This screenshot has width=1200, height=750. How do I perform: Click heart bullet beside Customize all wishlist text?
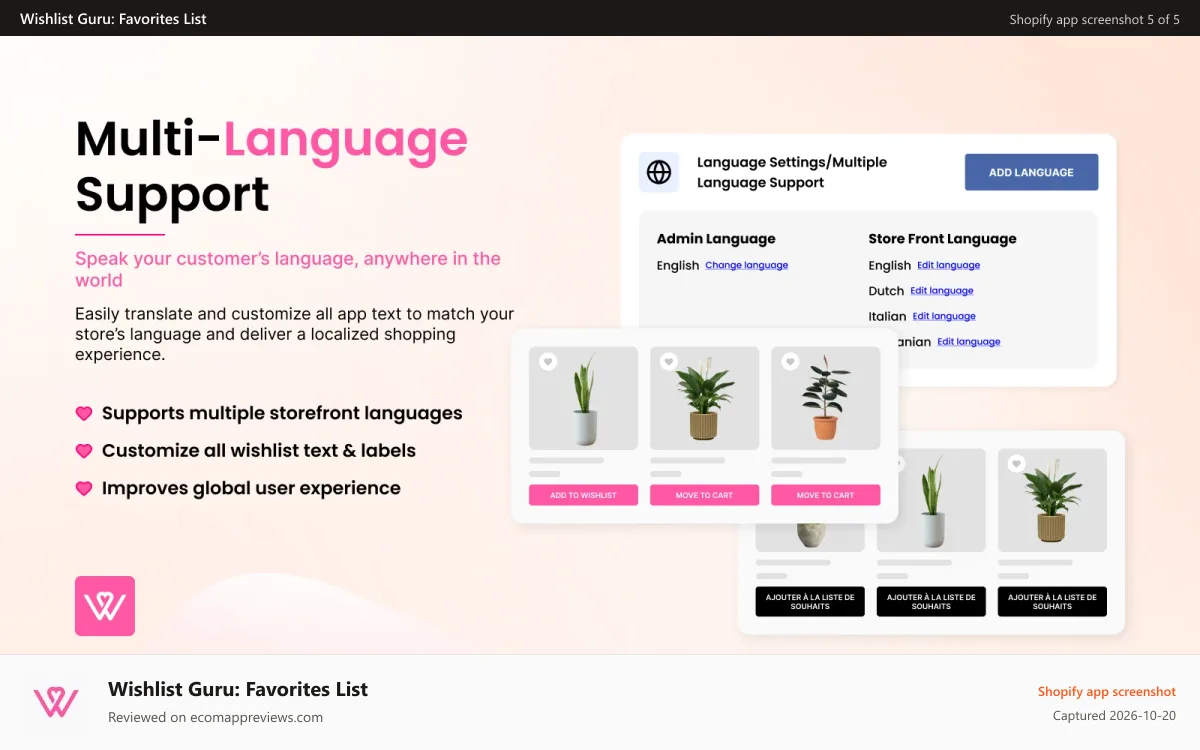click(84, 451)
